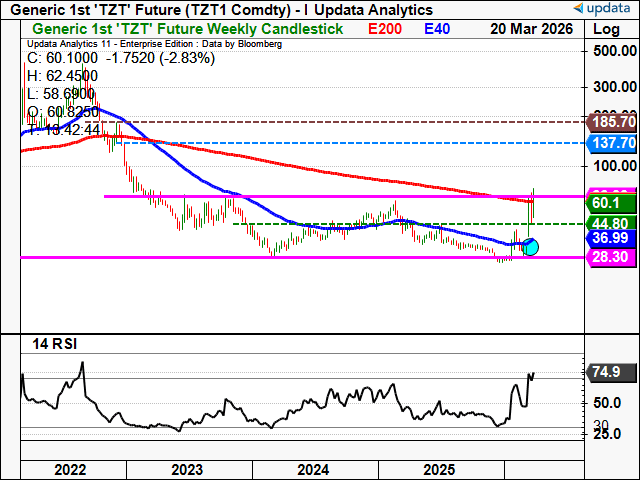The width and height of the screenshot is (640, 480).
Task: Select the blue E40 moving average label
Action: [x=437, y=29]
